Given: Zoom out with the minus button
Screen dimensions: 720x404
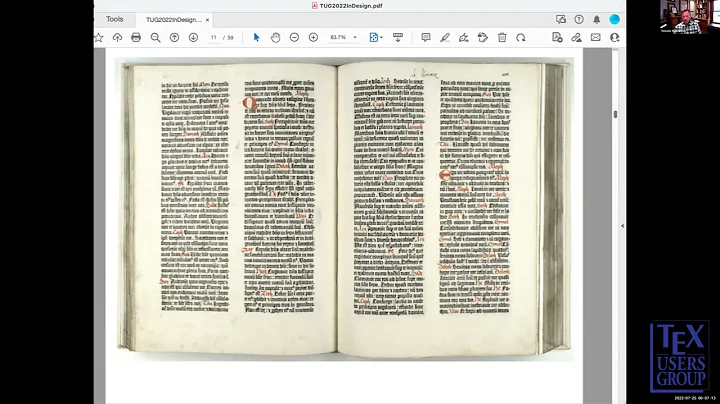Looking at the screenshot, I should pyautogui.click(x=294, y=38).
